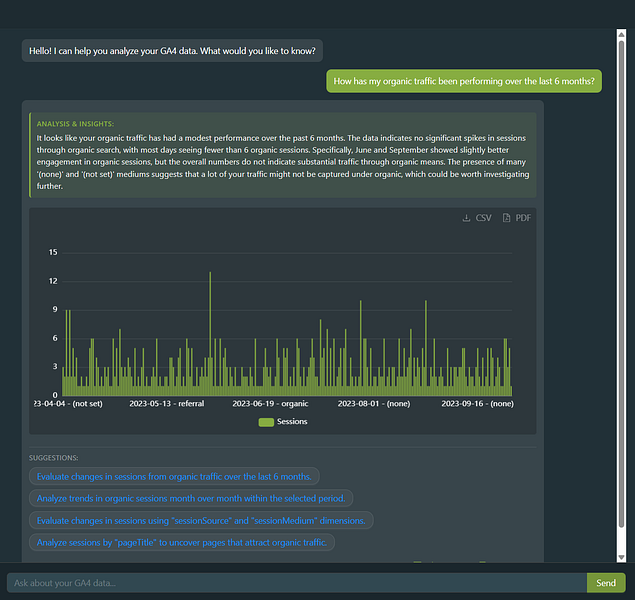Click the '2023-08-01 - (none)' axis label
635x600 pixels.
pyautogui.click(x=374, y=404)
